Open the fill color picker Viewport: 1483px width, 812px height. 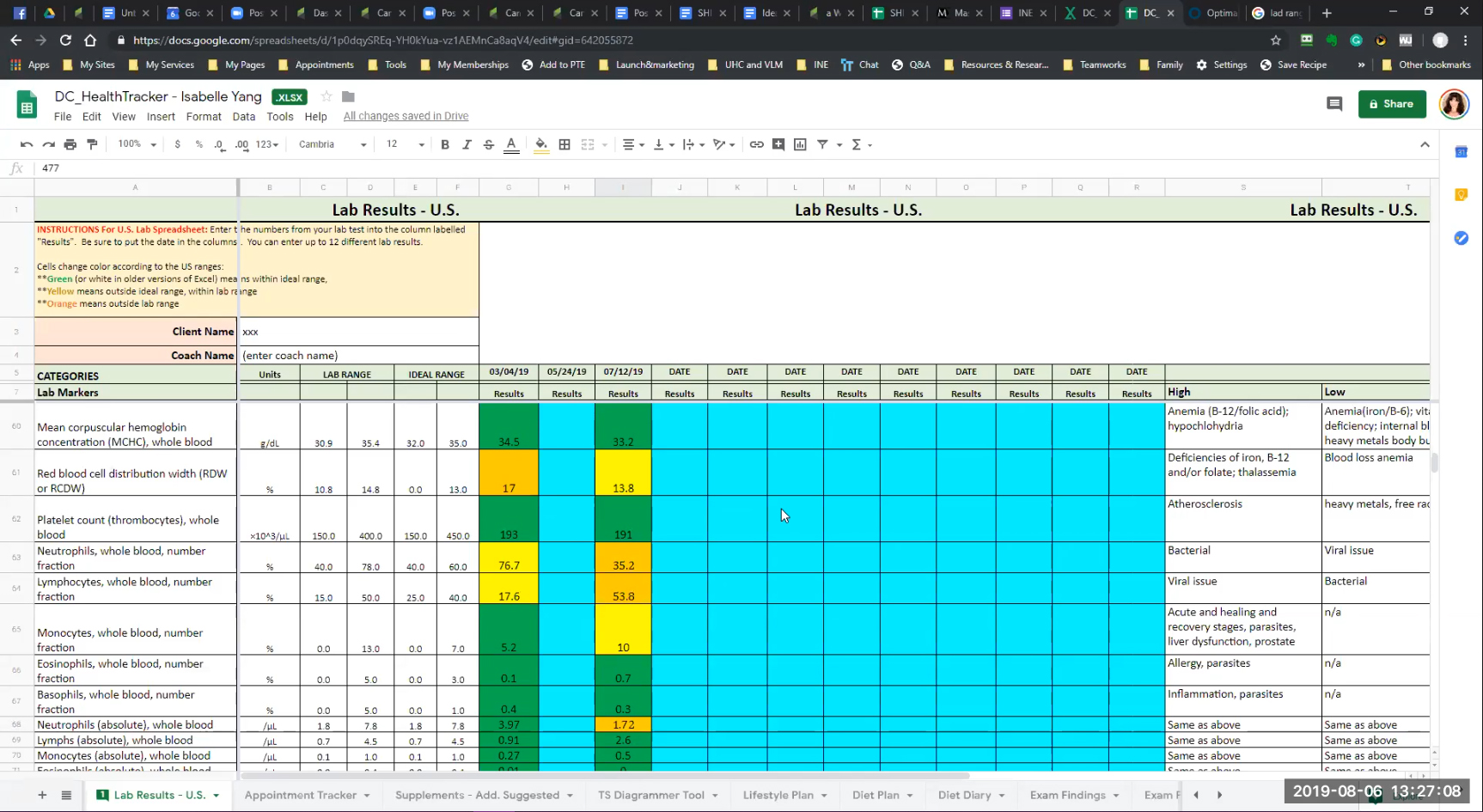click(541, 144)
